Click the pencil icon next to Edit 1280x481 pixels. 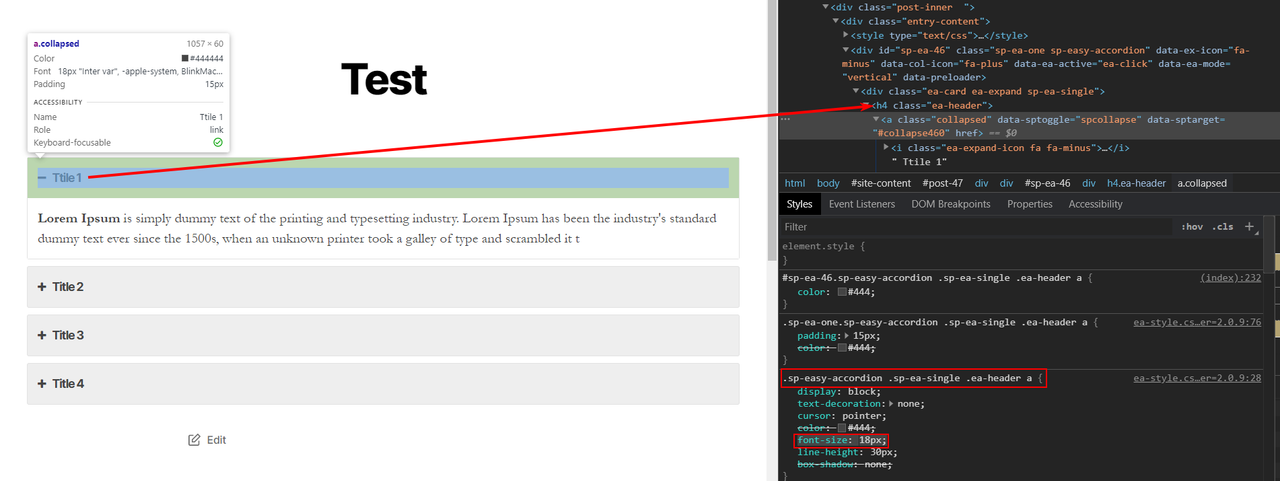point(195,440)
